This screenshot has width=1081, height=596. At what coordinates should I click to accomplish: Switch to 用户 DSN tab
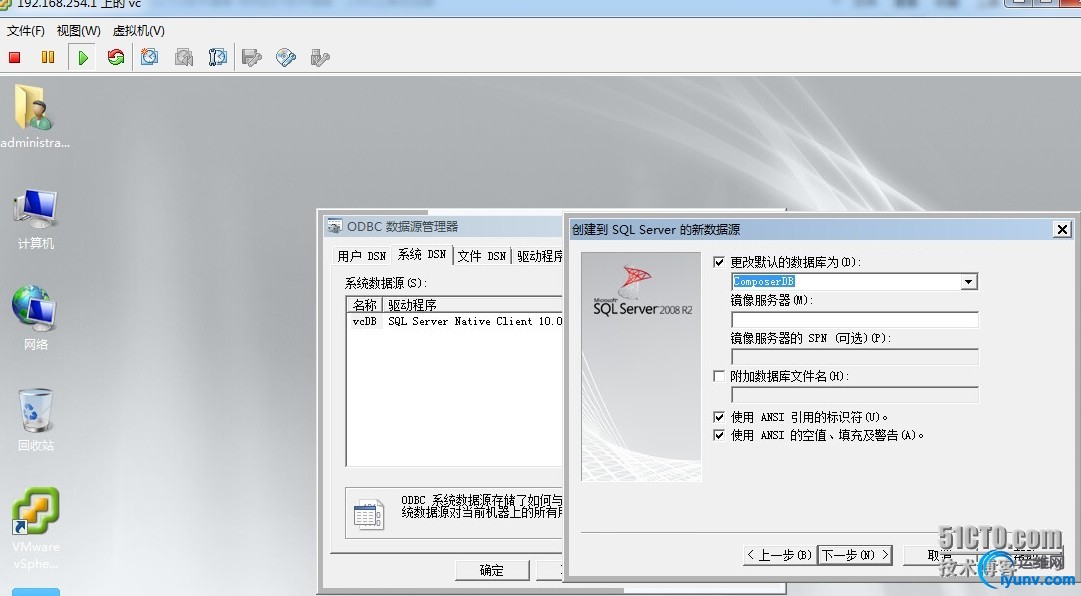click(360, 255)
